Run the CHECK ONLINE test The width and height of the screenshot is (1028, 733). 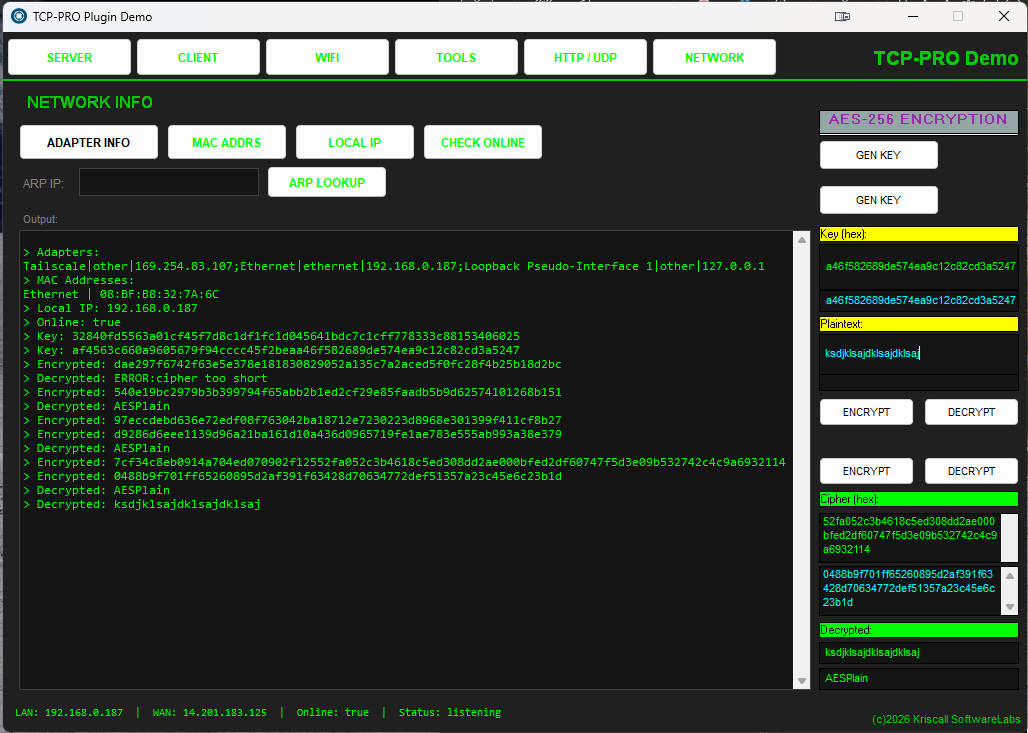[x=483, y=142]
